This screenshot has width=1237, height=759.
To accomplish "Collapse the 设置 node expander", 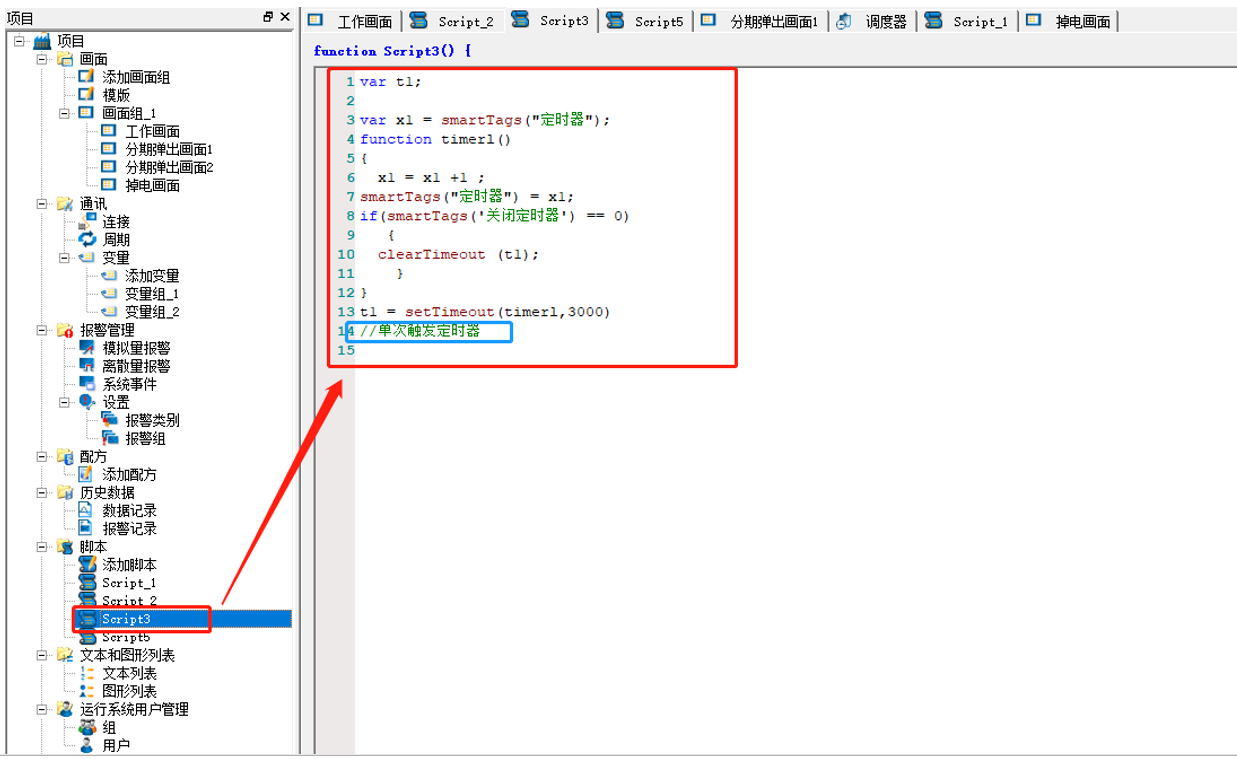I will coord(64,402).
